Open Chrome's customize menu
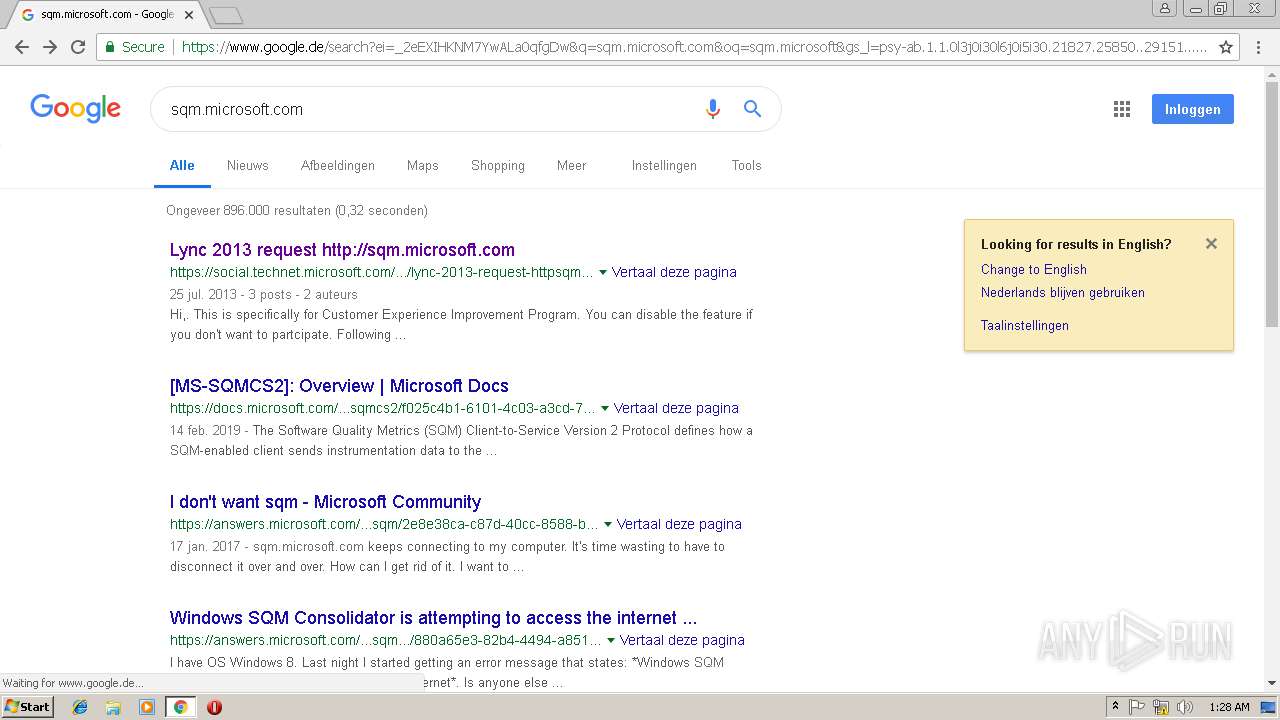The image size is (1280, 720). point(1258,47)
